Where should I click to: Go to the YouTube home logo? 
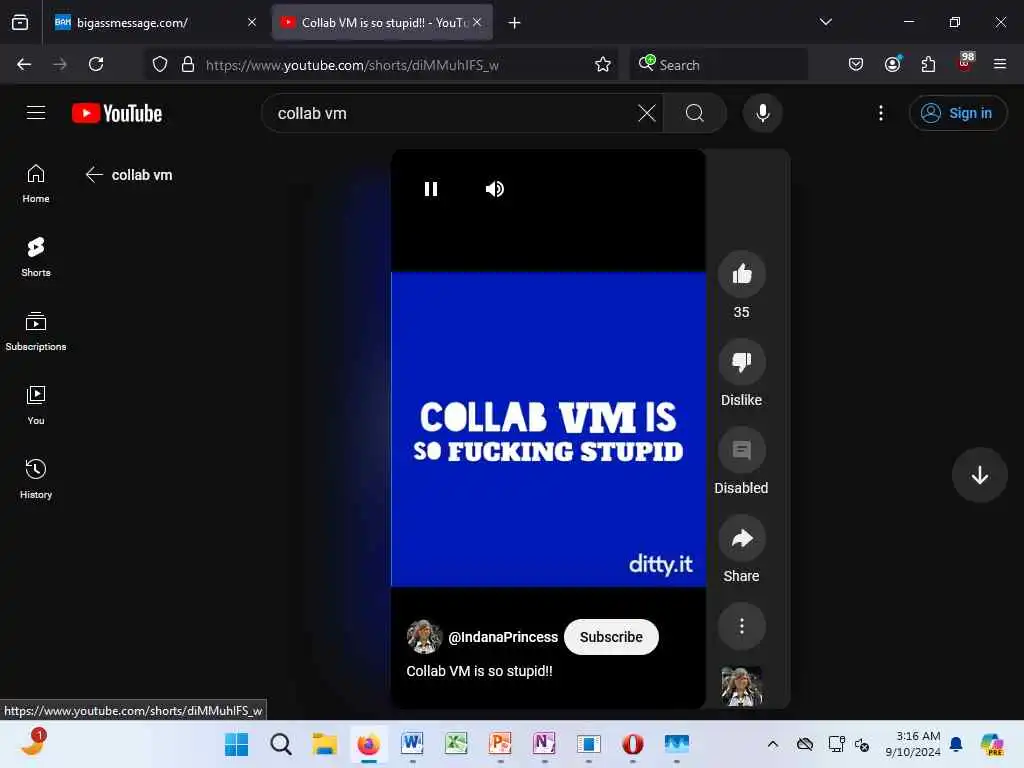(x=117, y=113)
